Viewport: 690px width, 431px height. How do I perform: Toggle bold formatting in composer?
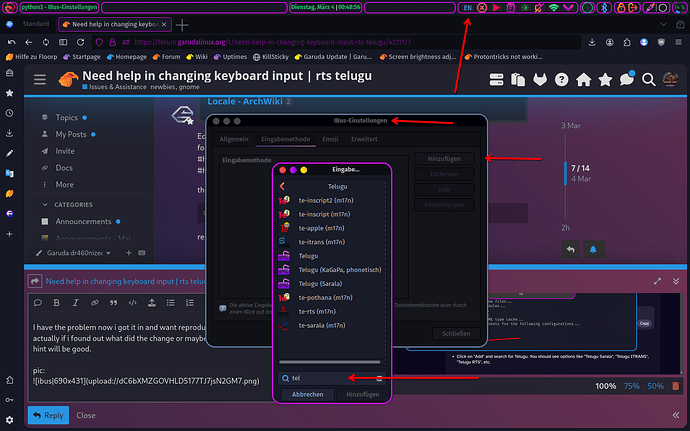pos(56,302)
